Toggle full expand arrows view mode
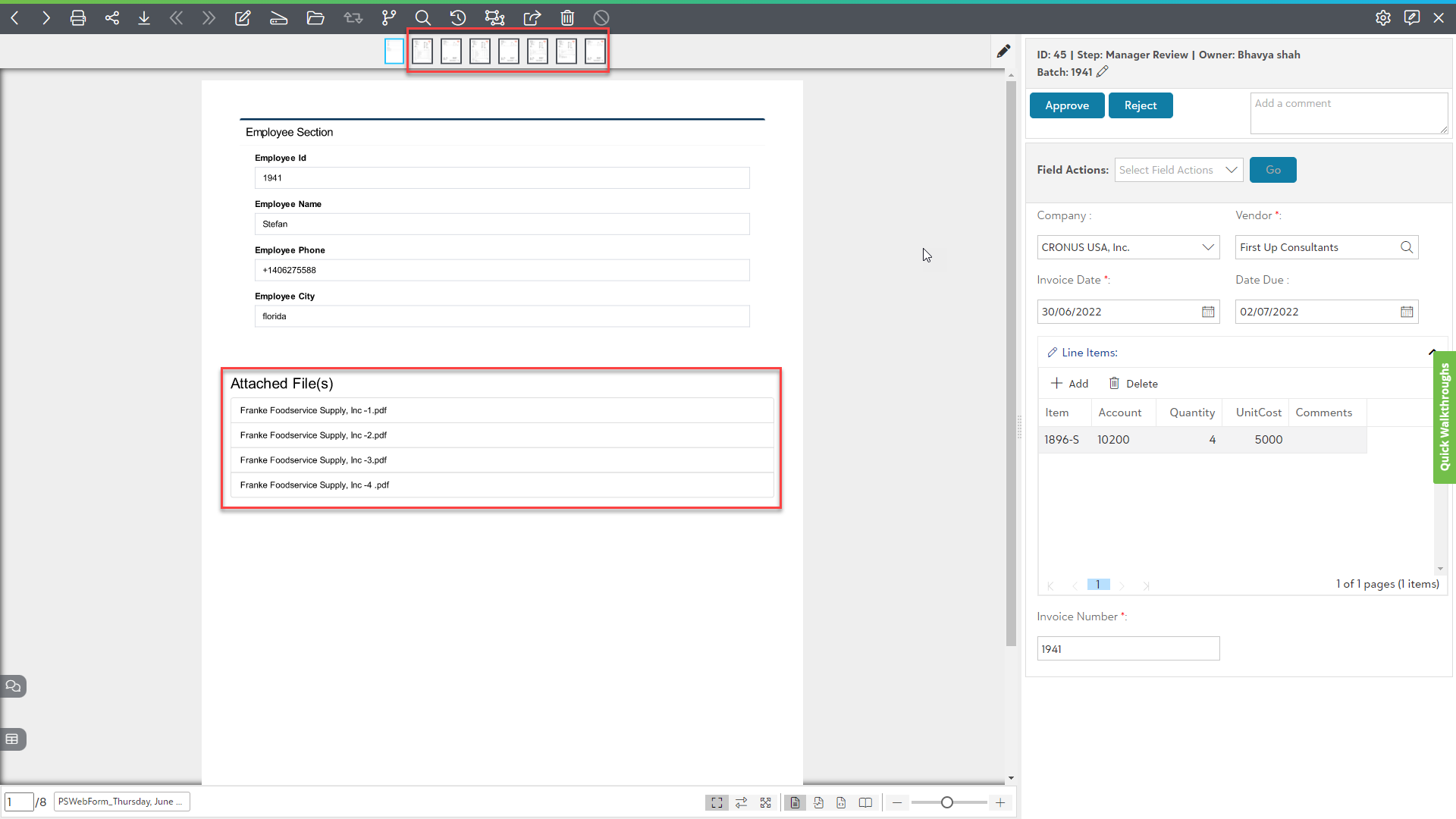Image resolution: width=1456 pixels, height=819 pixels. pyautogui.click(x=766, y=802)
